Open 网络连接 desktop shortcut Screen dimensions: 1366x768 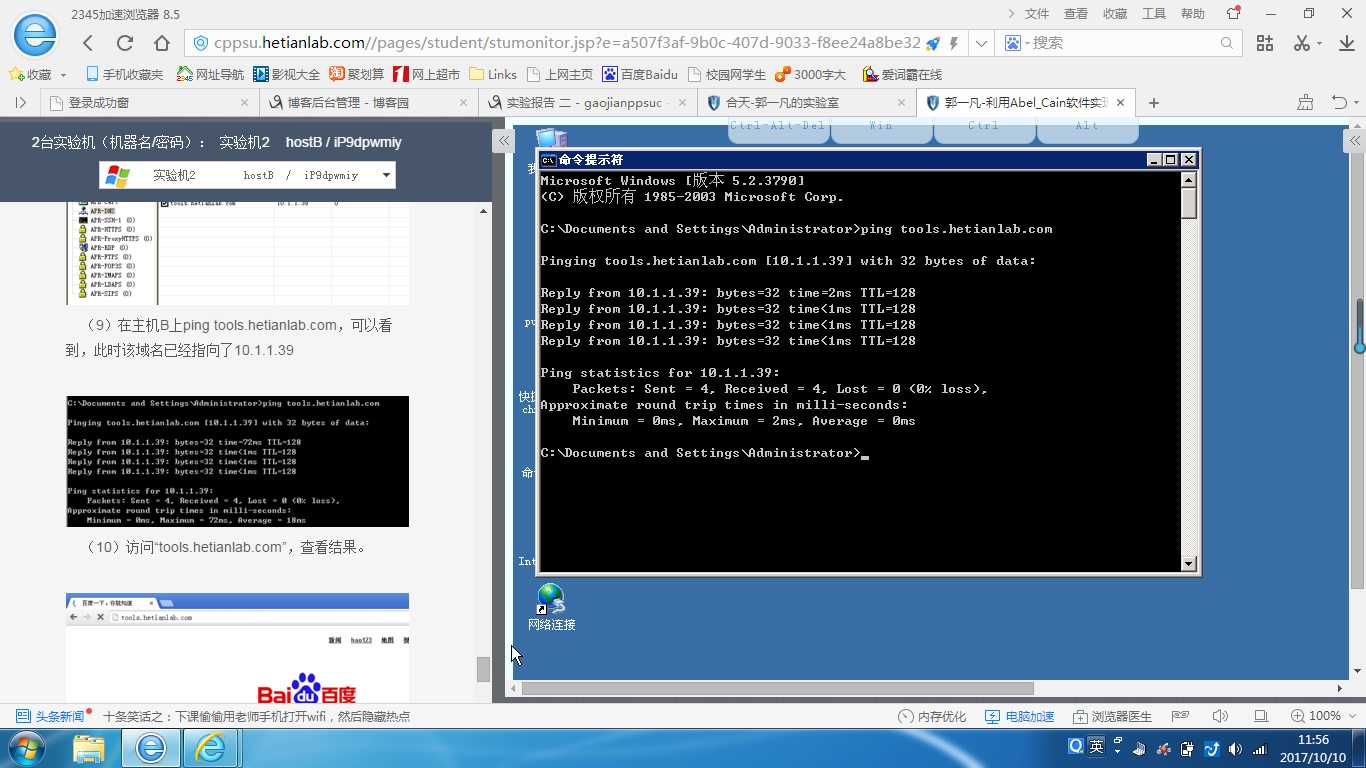point(551,607)
